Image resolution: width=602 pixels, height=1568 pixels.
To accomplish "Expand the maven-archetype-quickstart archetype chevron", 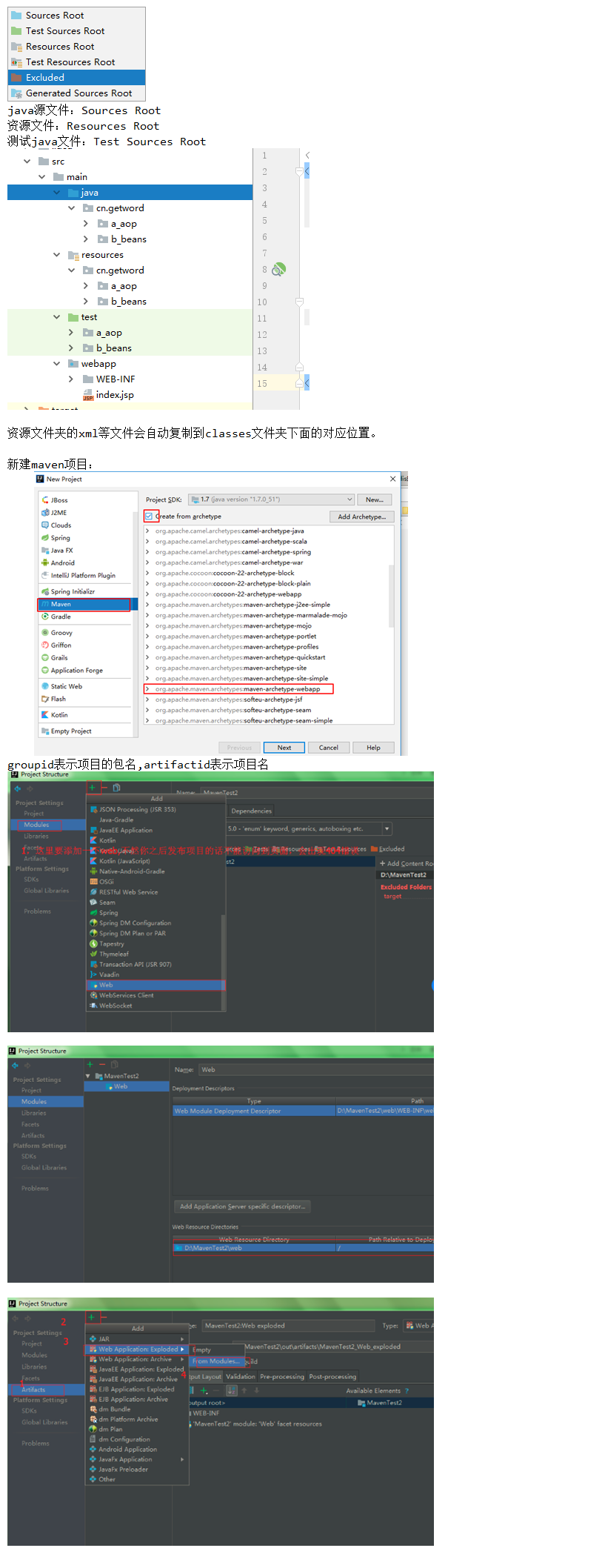I will [147, 657].
